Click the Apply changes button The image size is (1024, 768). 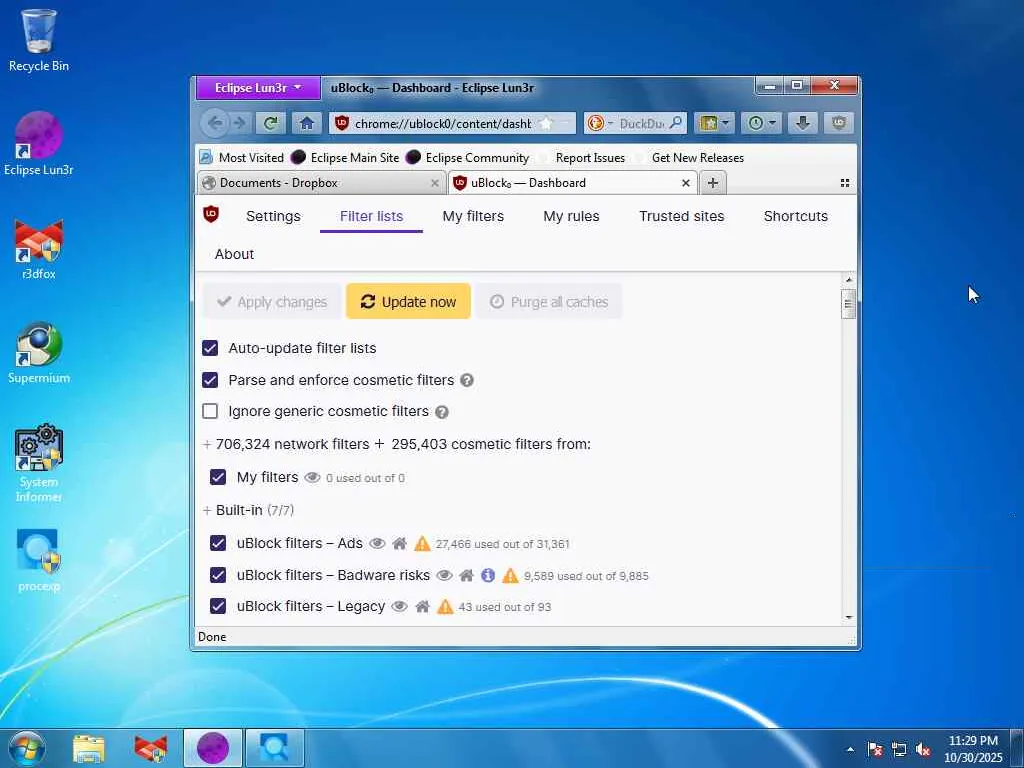coord(272,302)
